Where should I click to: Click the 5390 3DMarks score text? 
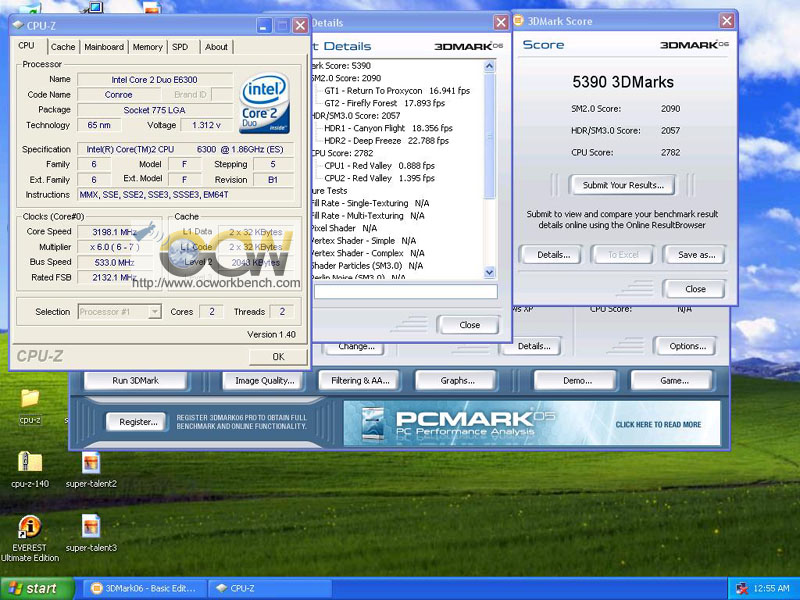pos(623,82)
